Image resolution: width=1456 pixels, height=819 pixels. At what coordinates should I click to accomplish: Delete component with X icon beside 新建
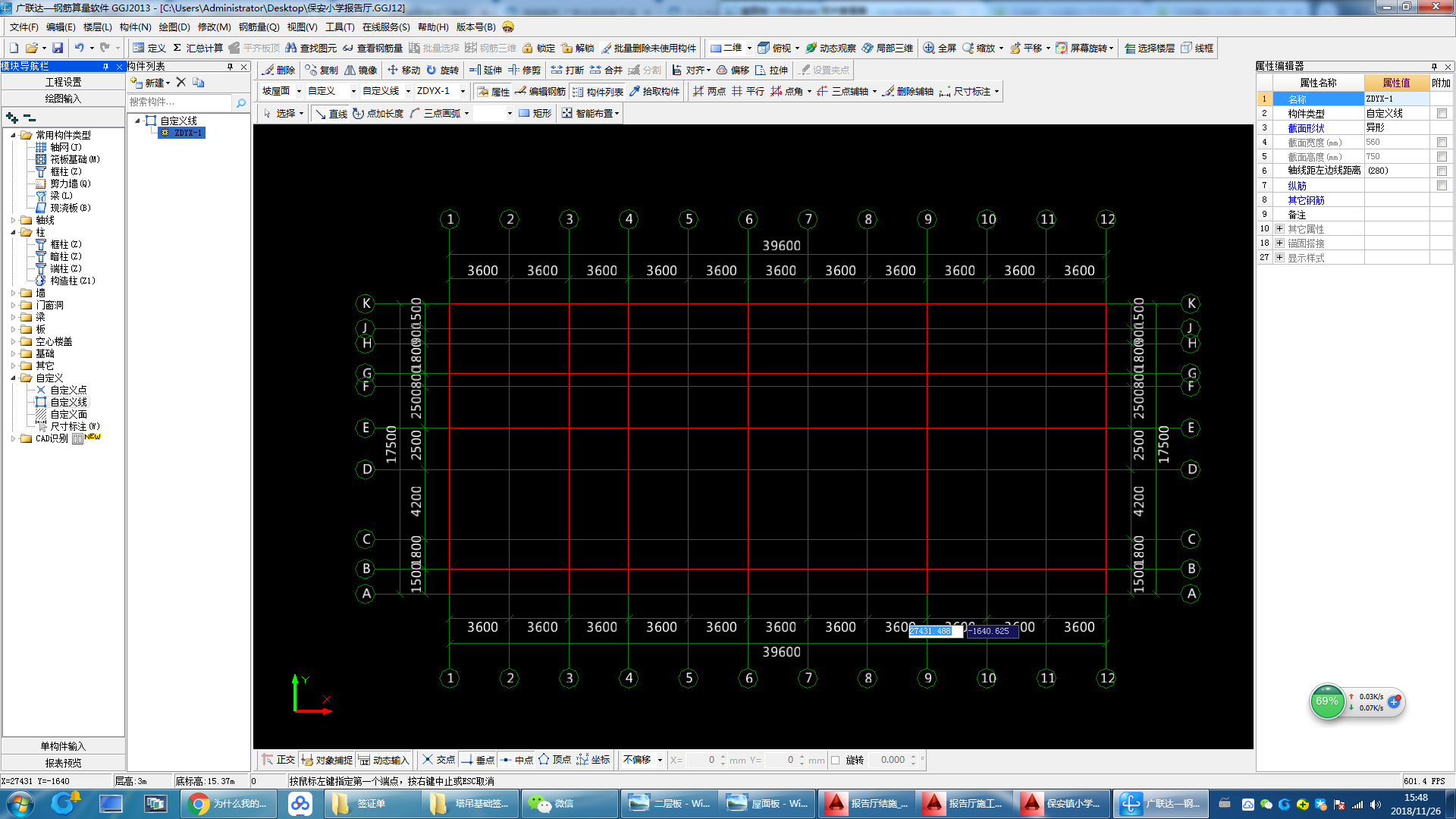(x=181, y=82)
